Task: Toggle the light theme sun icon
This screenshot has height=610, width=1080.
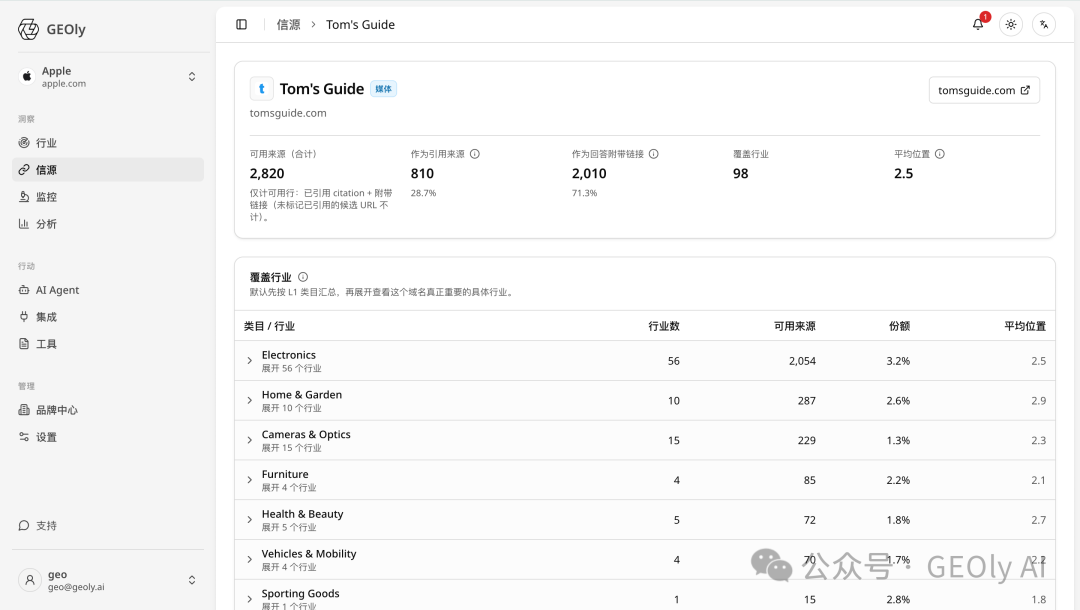Action: [x=1010, y=25]
